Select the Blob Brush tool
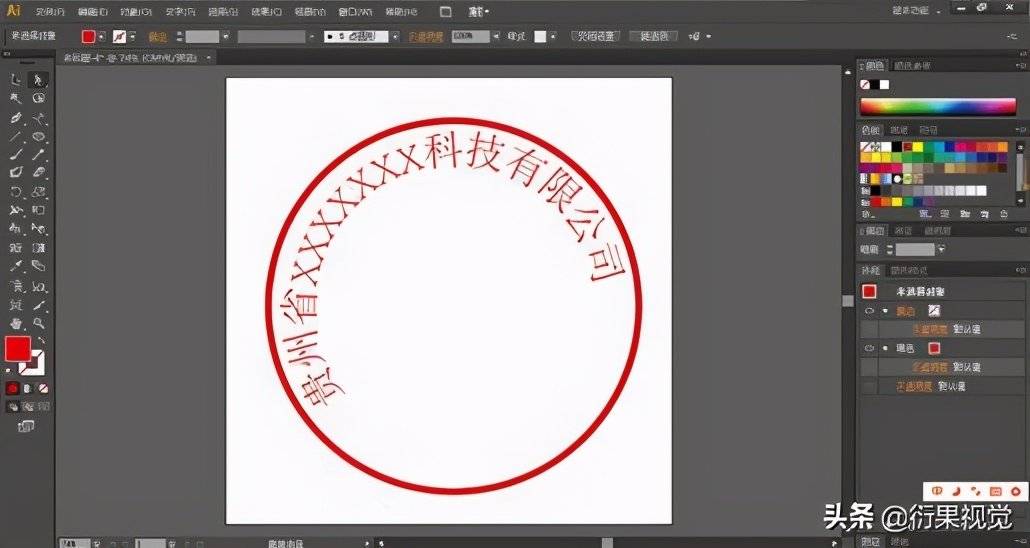Screen dimensions: 1030x548 (16, 173)
